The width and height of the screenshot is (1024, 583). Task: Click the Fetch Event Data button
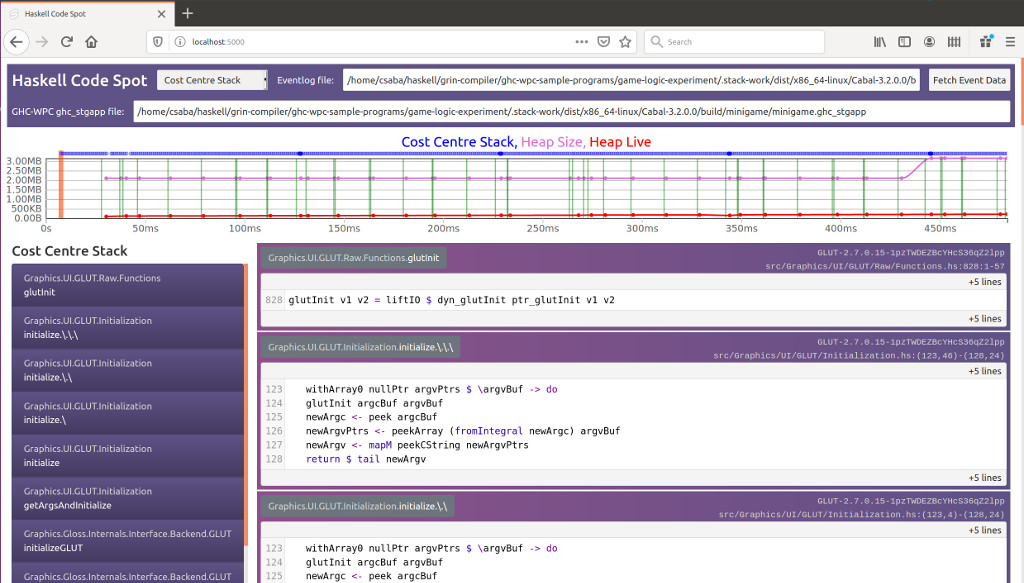(x=968, y=80)
